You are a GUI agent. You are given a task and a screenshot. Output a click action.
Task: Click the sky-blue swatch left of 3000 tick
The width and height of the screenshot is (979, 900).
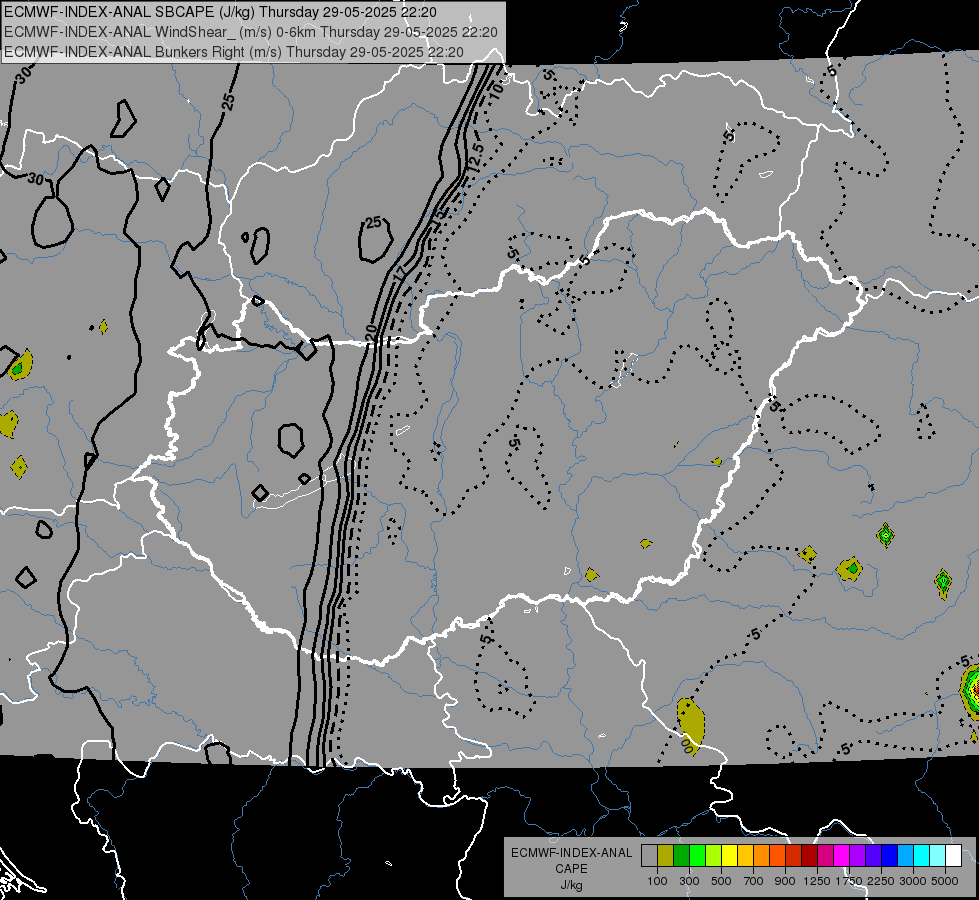pyautogui.click(x=905, y=855)
